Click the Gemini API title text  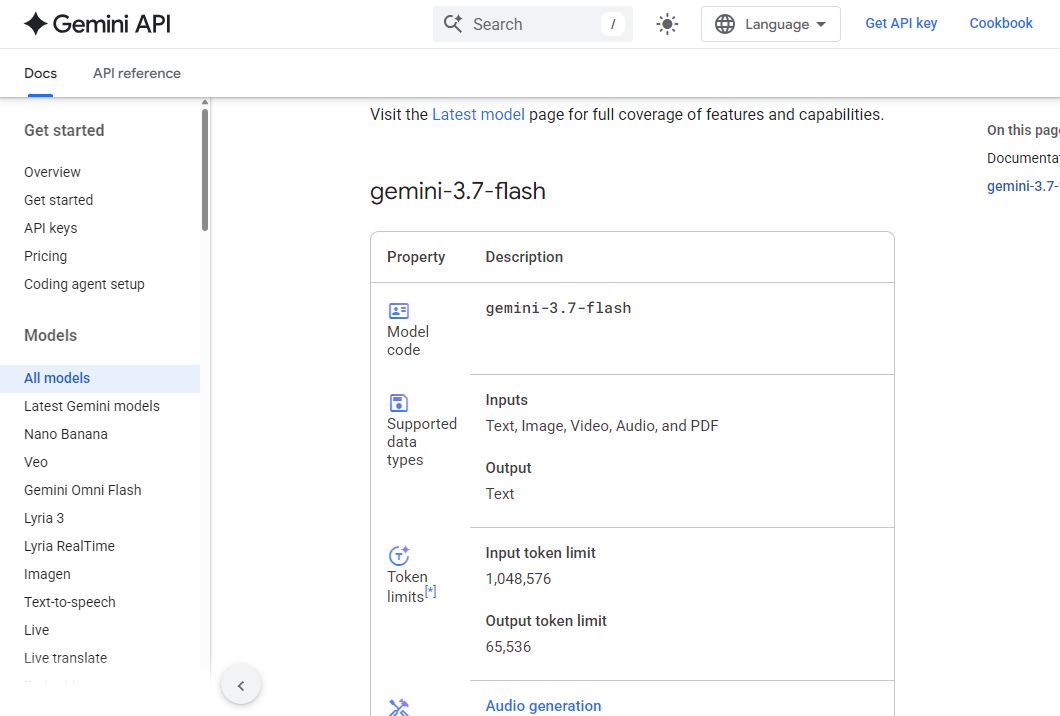[112, 24]
